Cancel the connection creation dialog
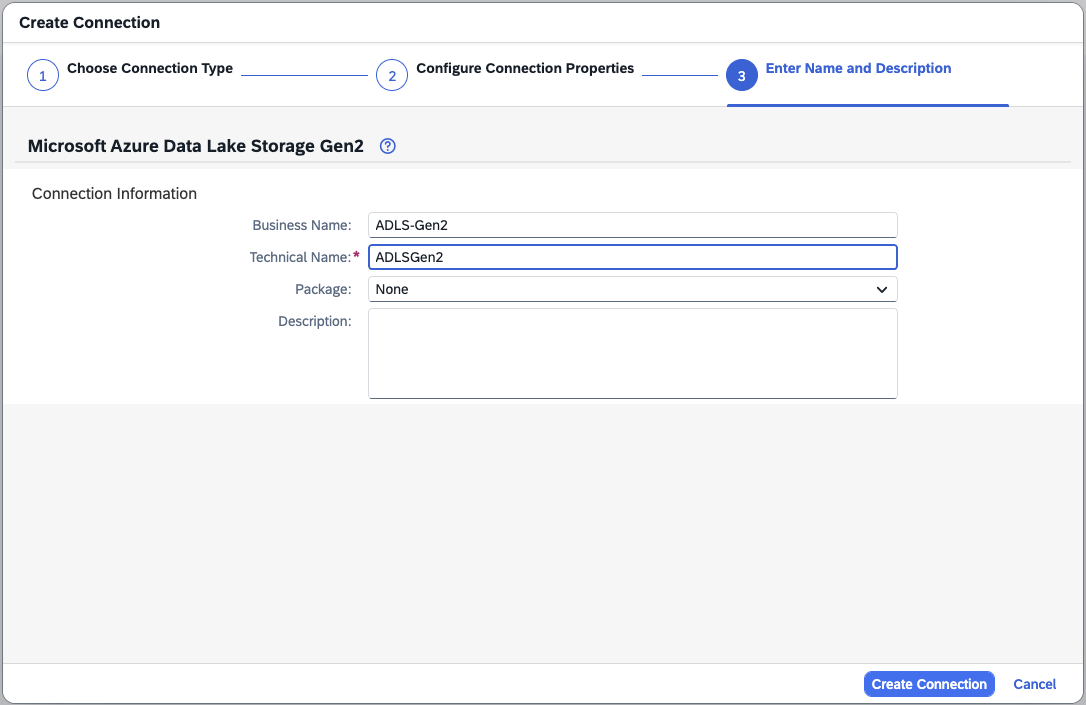Image resolution: width=1086 pixels, height=705 pixels. pyautogui.click(x=1034, y=684)
